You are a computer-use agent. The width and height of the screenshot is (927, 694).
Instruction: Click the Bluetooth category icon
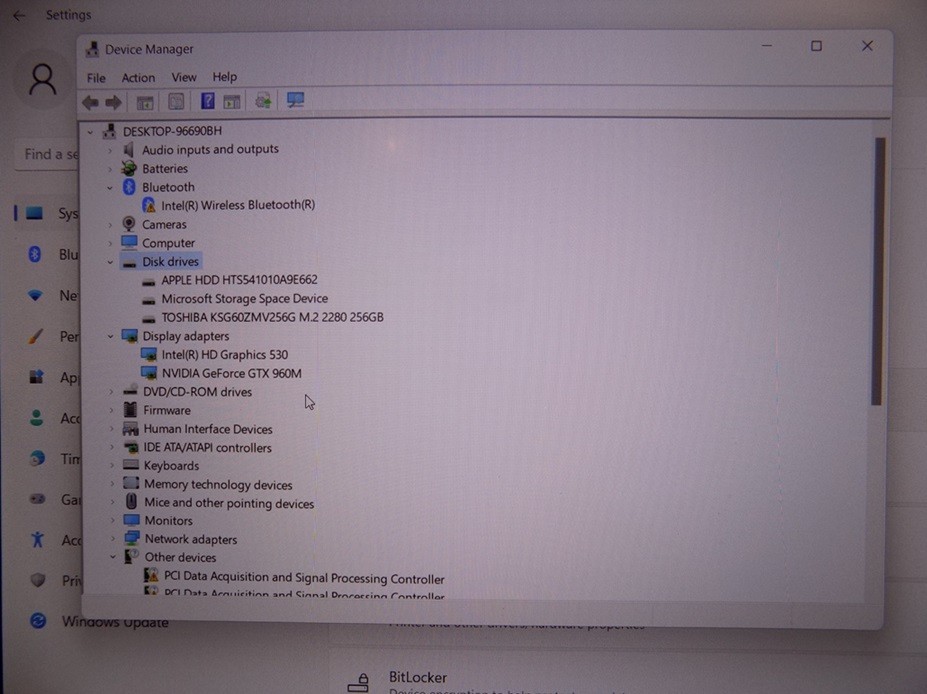(129, 187)
